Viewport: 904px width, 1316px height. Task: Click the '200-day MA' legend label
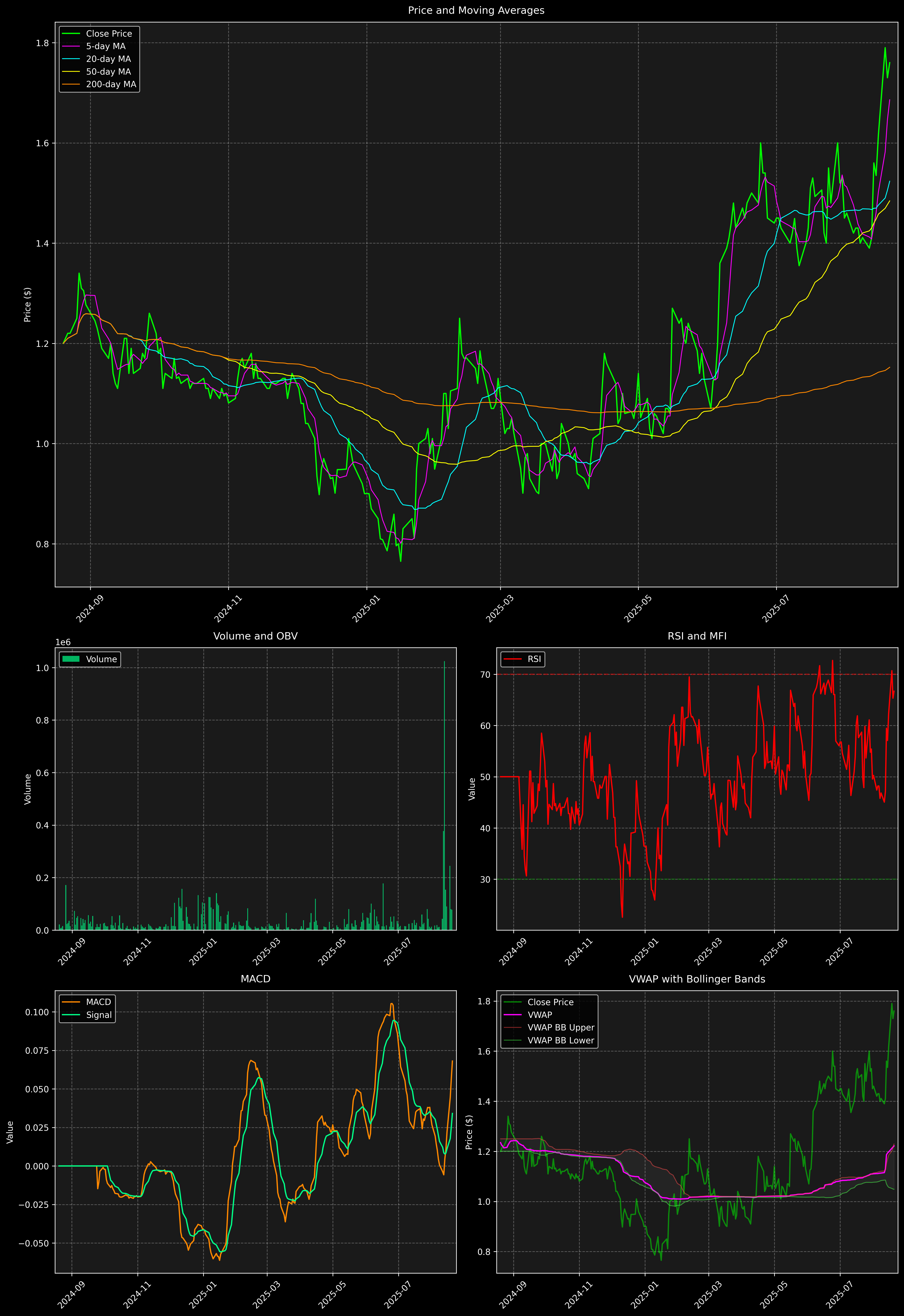tap(111, 84)
